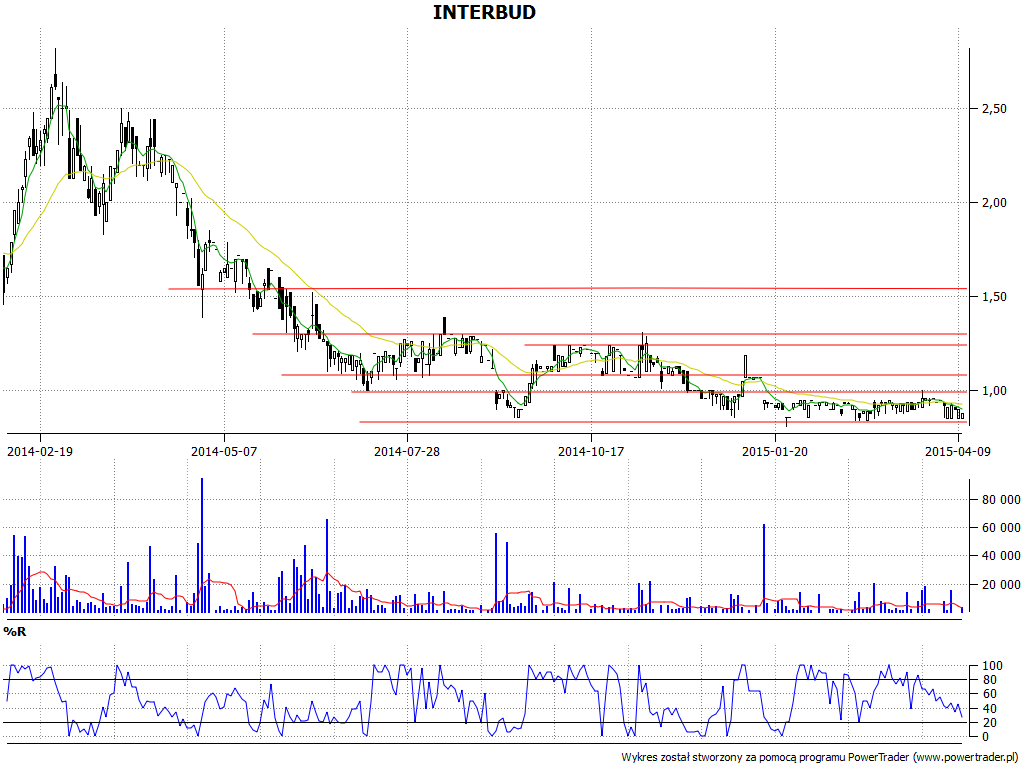
Task: Select the 2014-07-28 date label
Action: pyautogui.click(x=407, y=451)
